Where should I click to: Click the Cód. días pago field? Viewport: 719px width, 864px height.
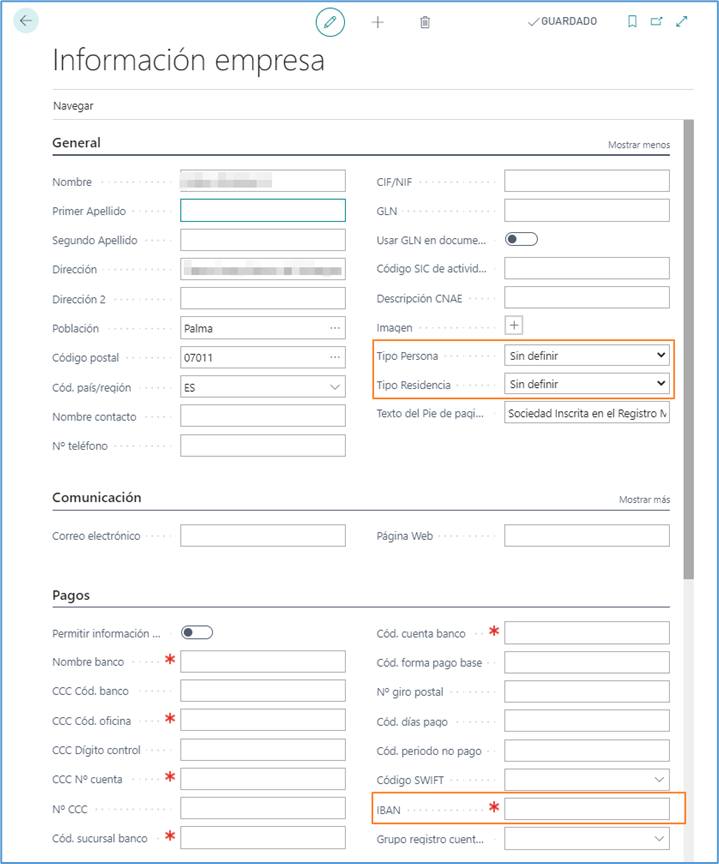tap(587, 721)
